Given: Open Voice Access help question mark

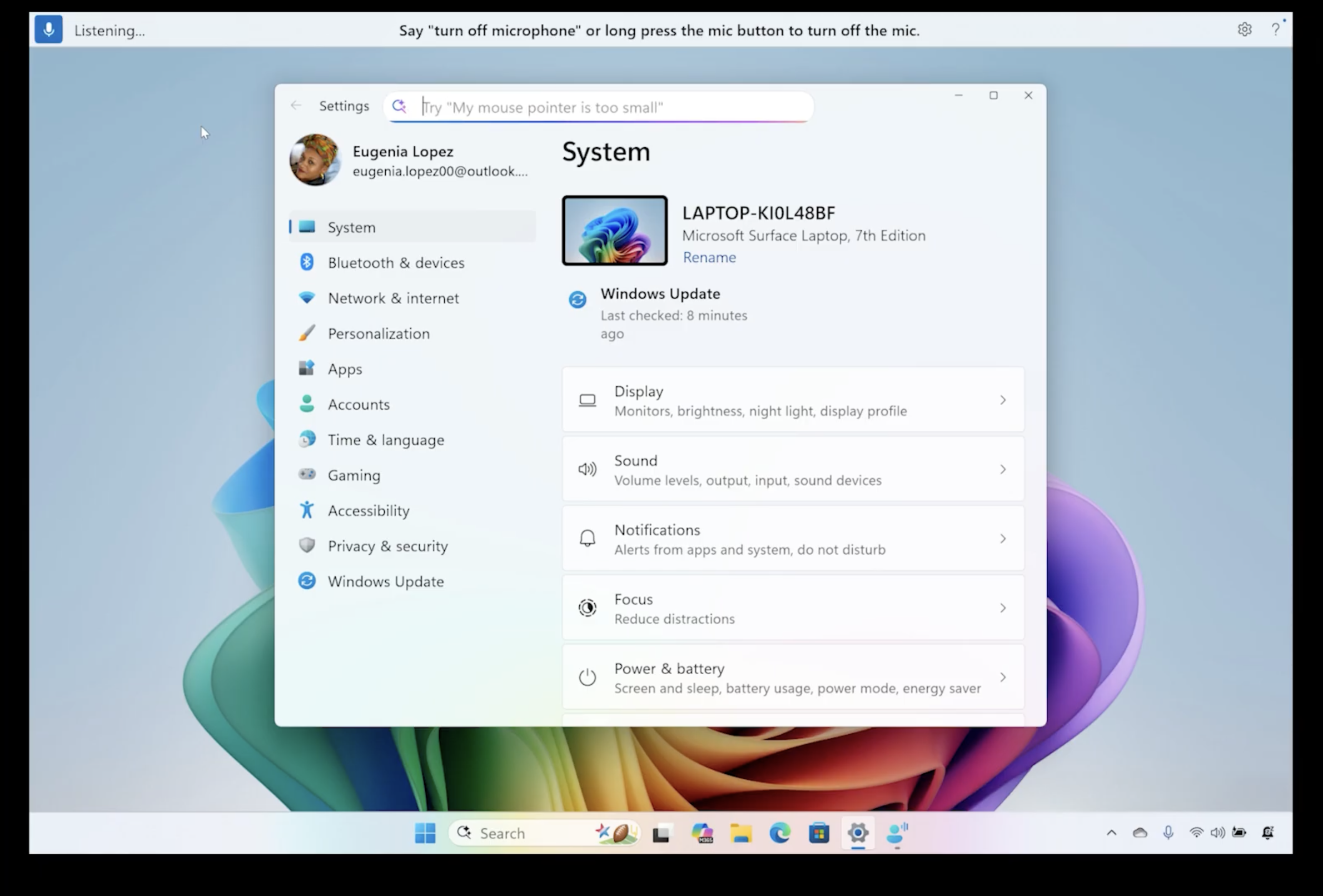Looking at the screenshot, I should click(x=1275, y=29).
